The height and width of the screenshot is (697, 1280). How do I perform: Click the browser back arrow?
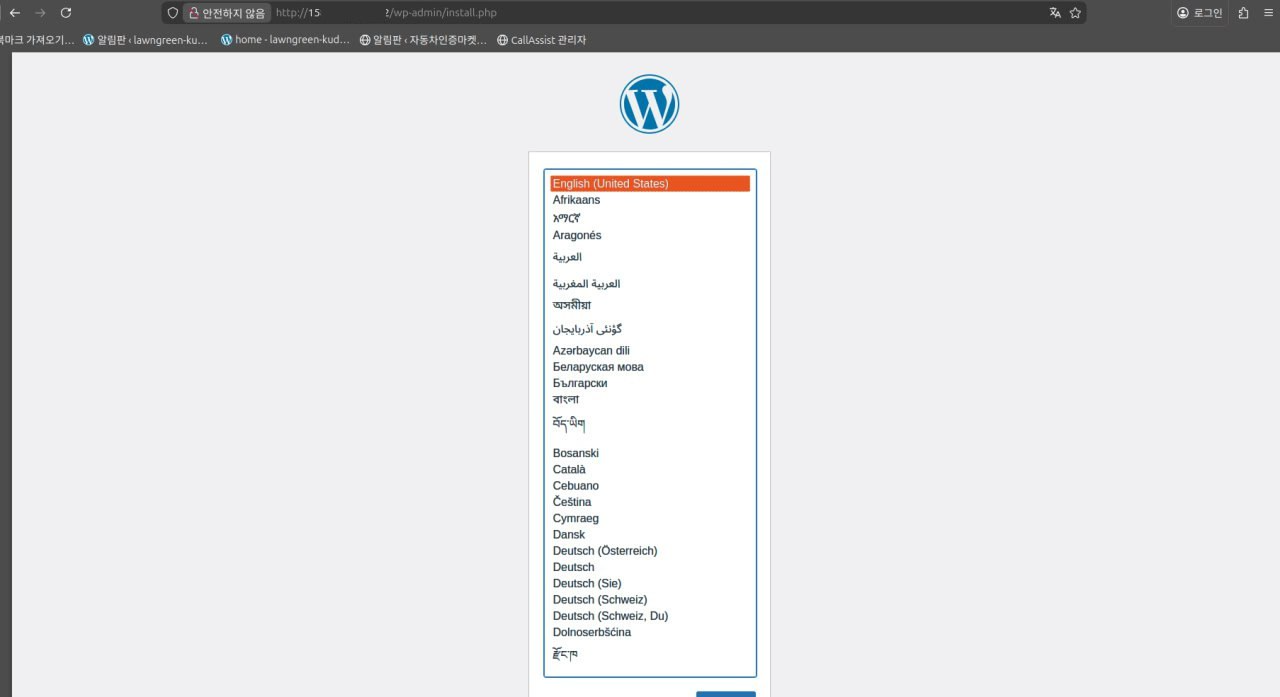pyautogui.click(x=15, y=13)
